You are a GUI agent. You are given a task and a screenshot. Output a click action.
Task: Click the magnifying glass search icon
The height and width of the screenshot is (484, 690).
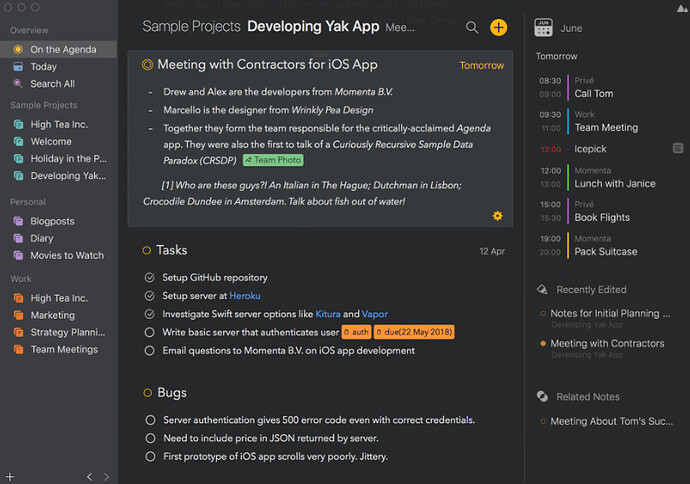pyautogui.click(x=472, y=28)
